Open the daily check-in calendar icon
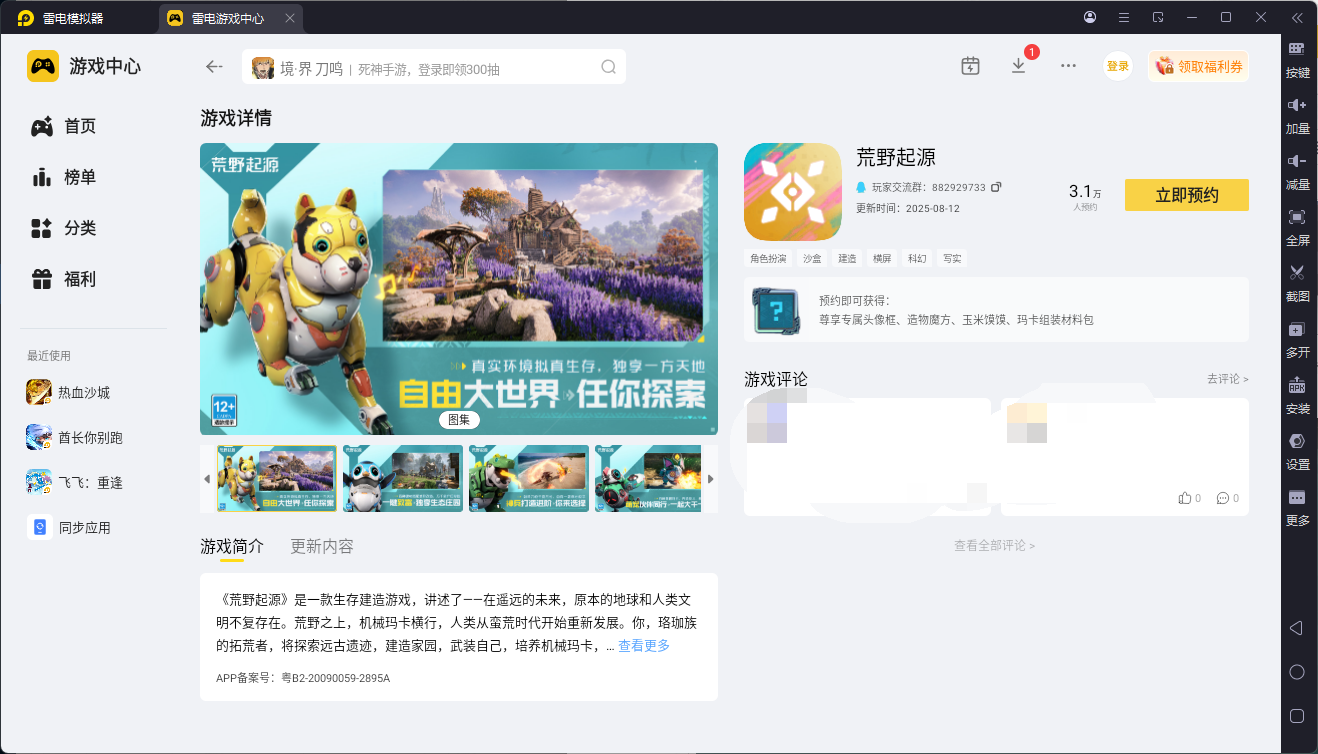The width and height of the screenshot is (1318, 754). click(969, 65)
